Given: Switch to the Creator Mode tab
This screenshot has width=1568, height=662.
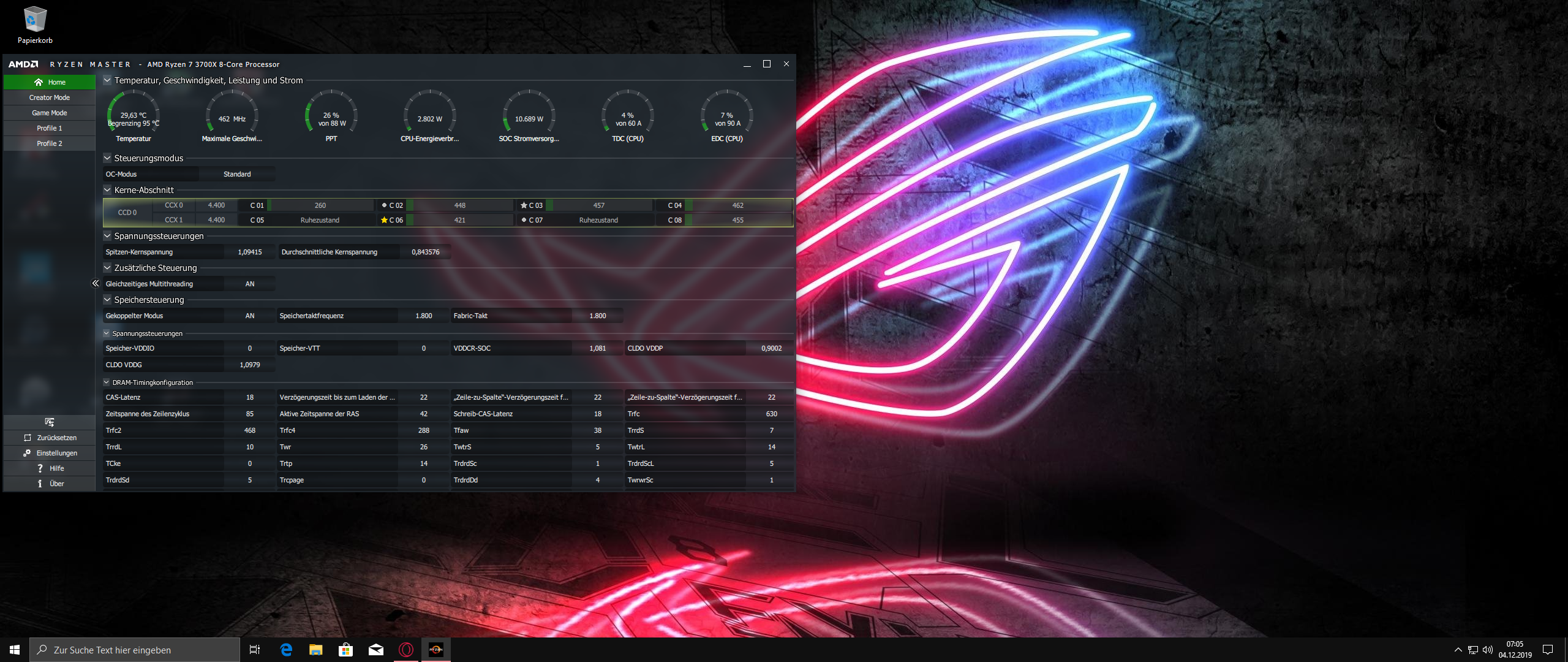Looking at the screenshot, I should (x=50, y=97).
